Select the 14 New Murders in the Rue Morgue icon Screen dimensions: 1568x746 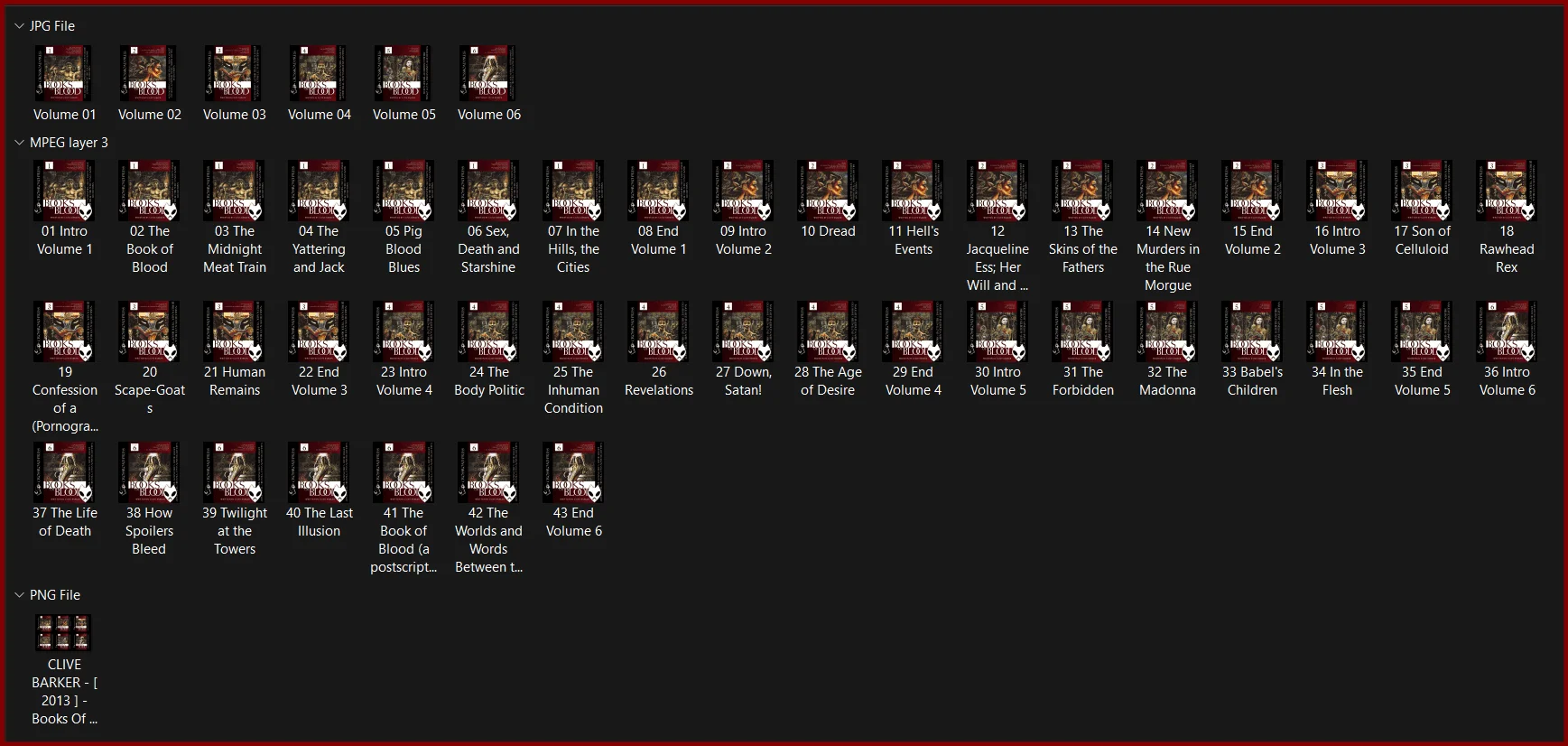[x=1167, y=191]
